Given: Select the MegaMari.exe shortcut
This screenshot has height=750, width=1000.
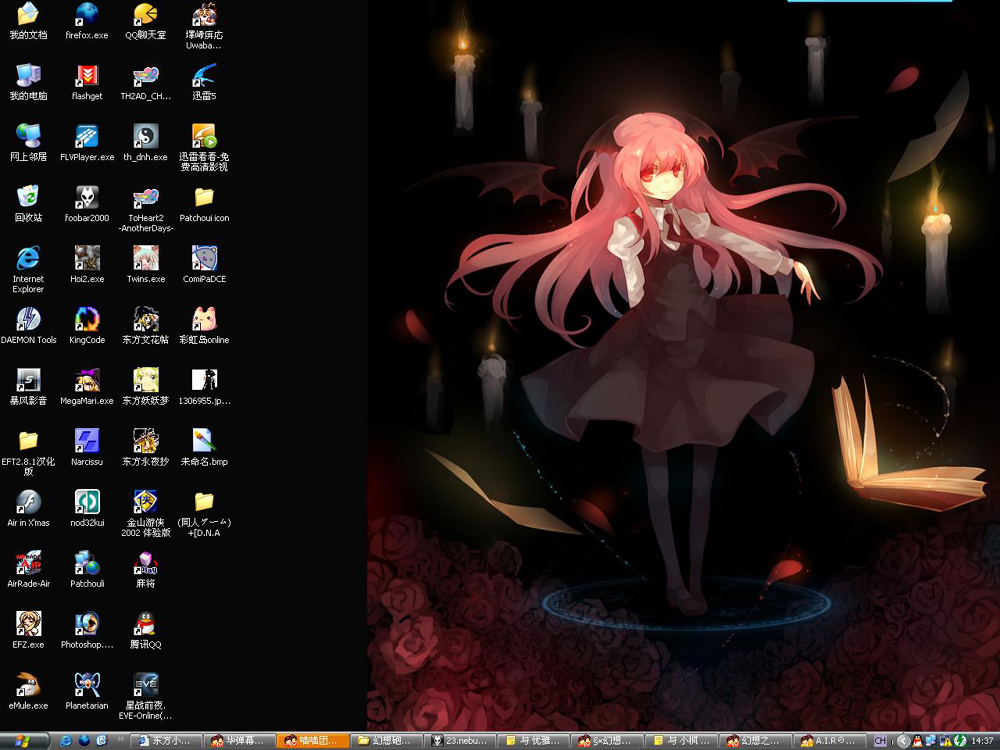Looking at the screenshot, I should click(87, 388).
